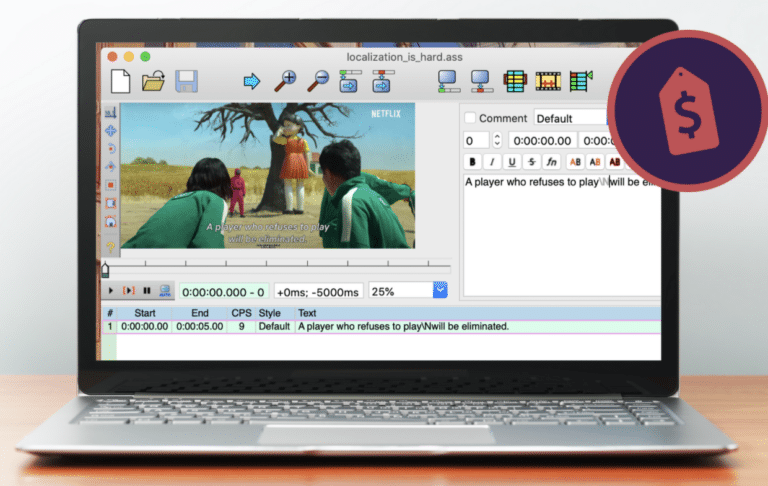
Task: Create a new subtitle file
Action: point(120,81)
